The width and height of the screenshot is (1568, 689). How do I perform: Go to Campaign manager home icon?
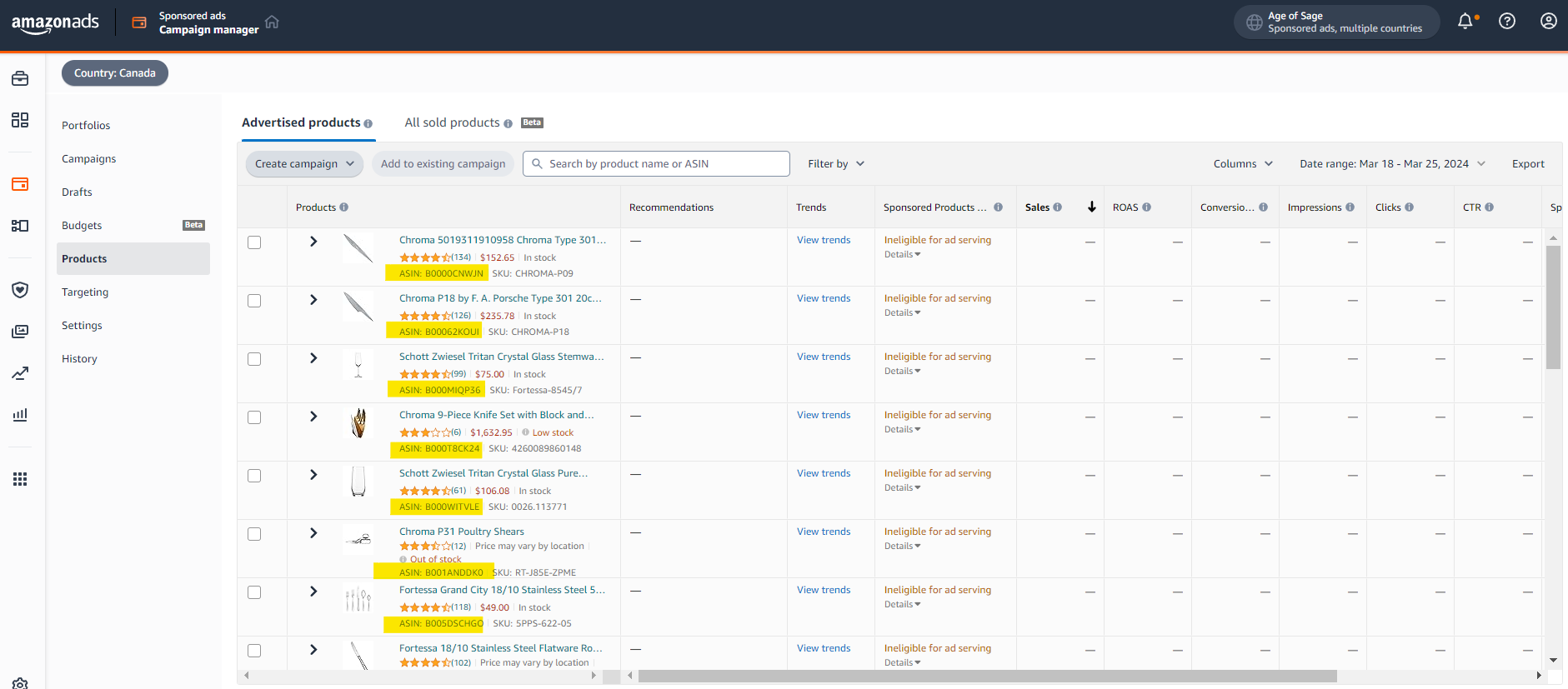coord(272,22)
